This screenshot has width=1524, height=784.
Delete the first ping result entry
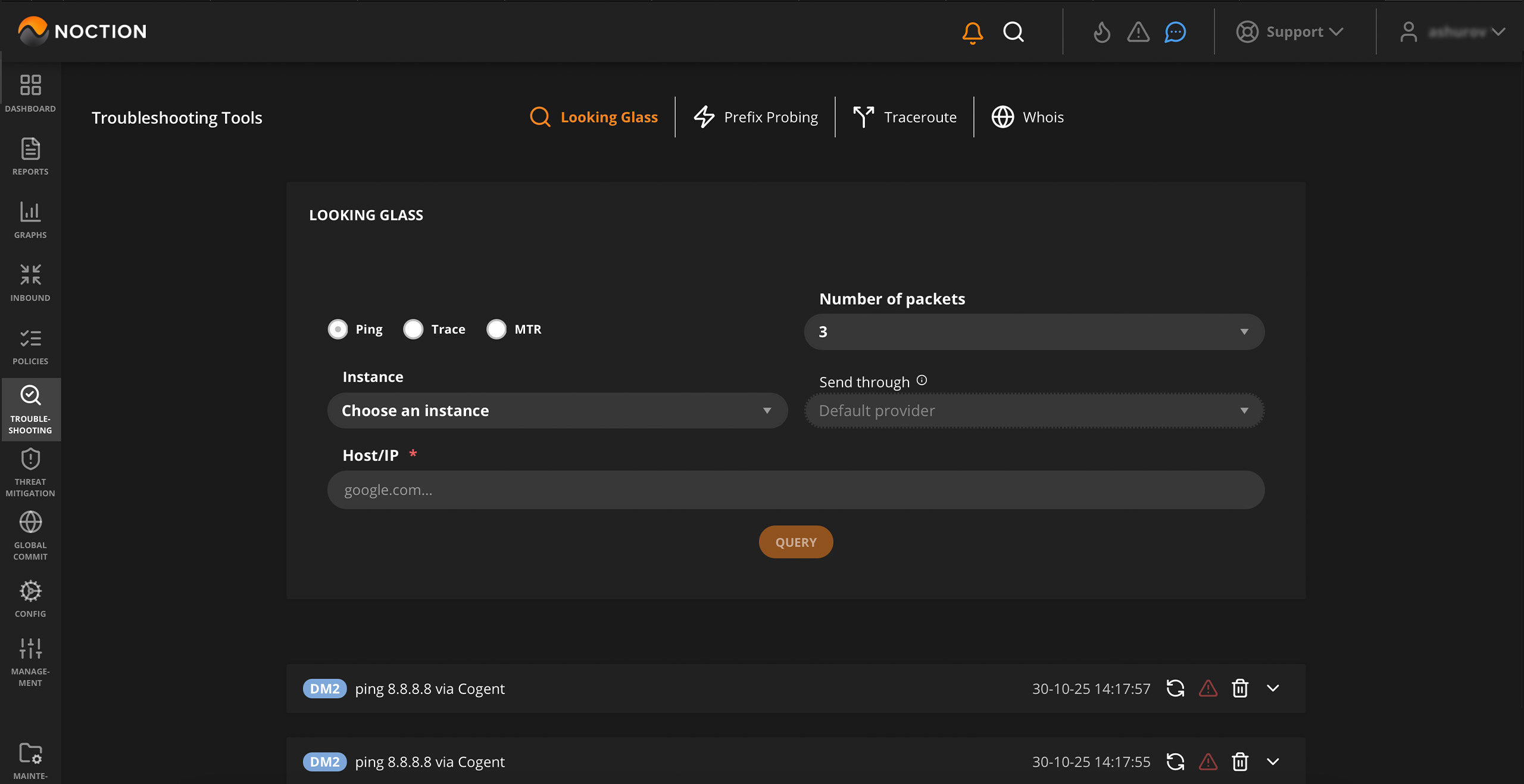point(1240,689)
